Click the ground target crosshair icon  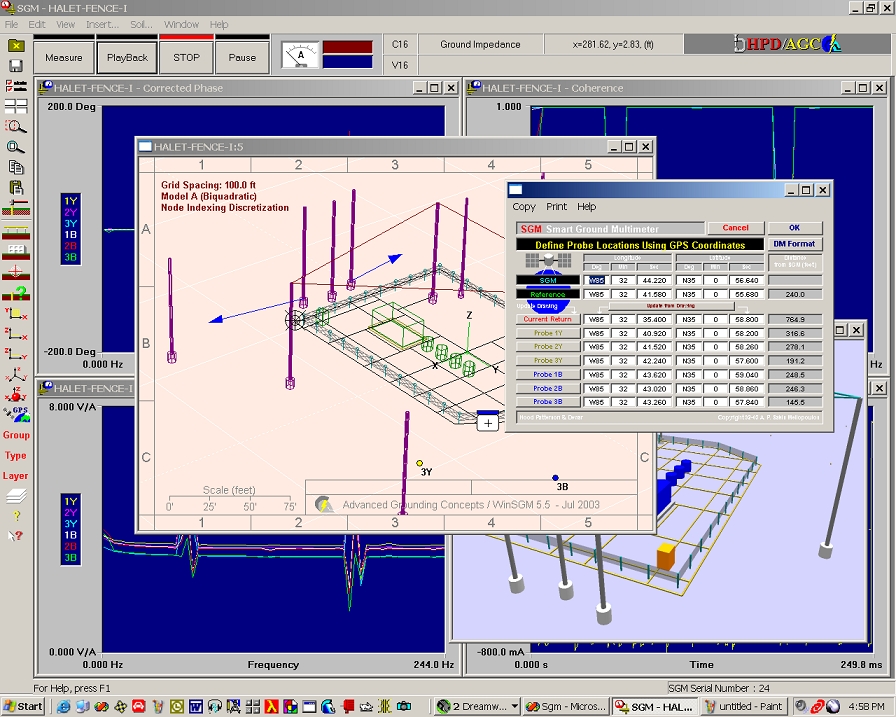point(16,272)
